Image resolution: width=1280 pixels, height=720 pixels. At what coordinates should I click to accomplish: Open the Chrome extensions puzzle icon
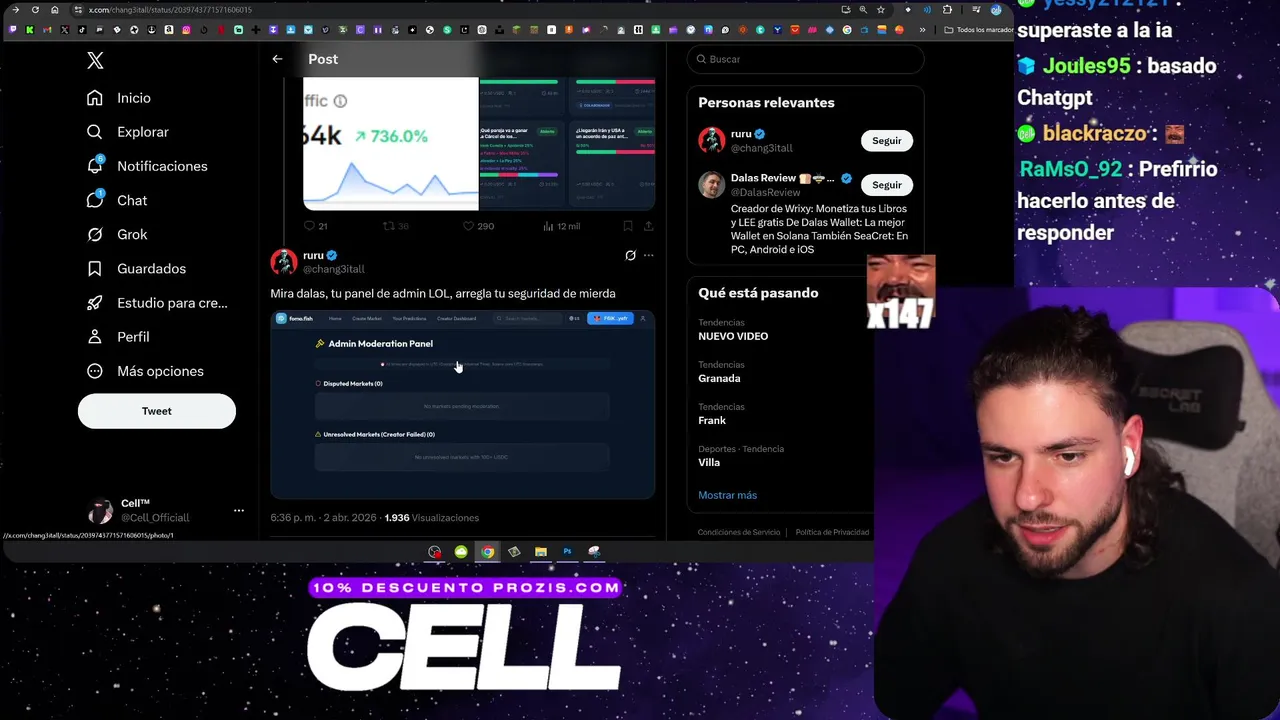pyautogui.click(x=947, y=10)
